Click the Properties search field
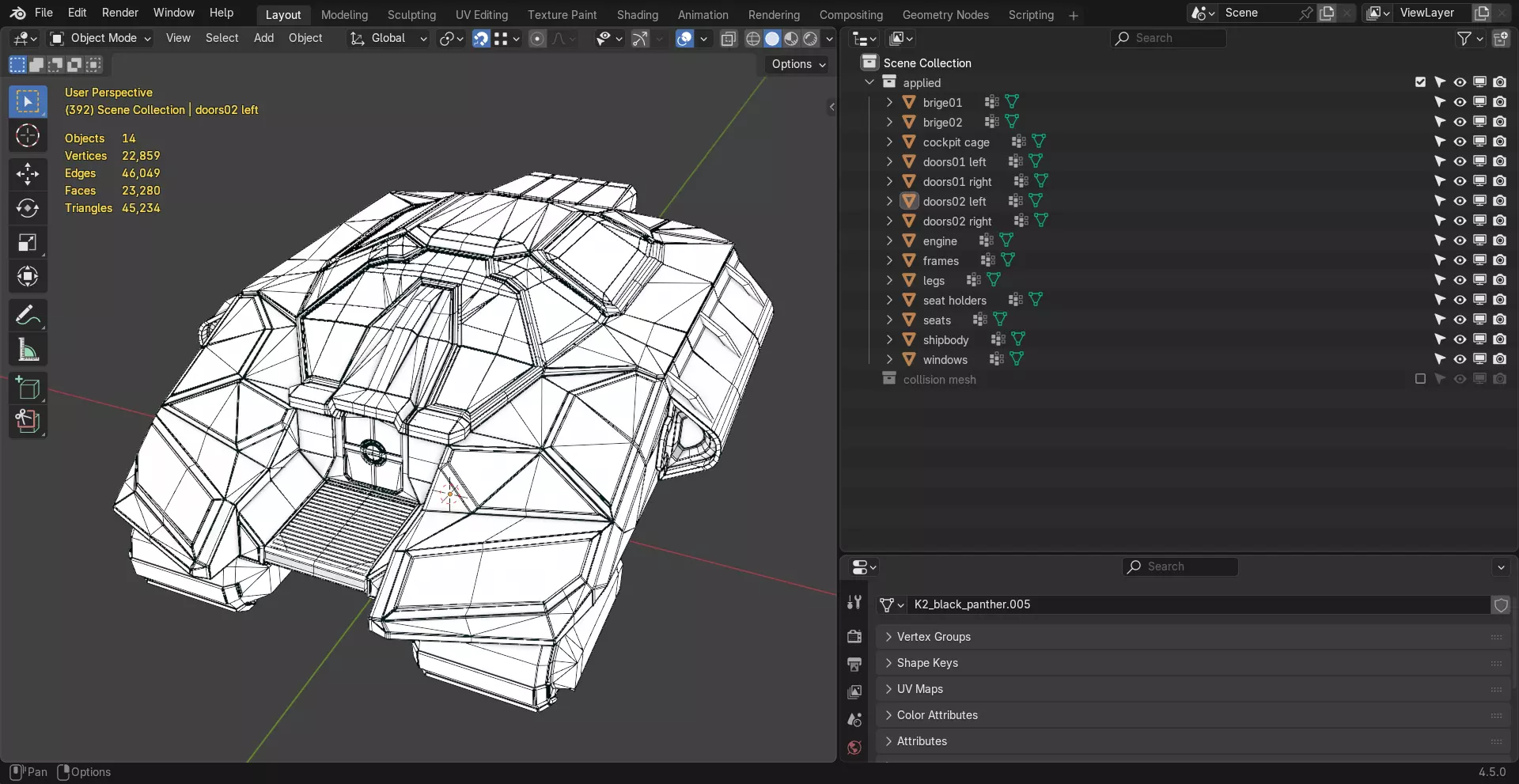The image size is (1519, 784). pos(1180,567)
